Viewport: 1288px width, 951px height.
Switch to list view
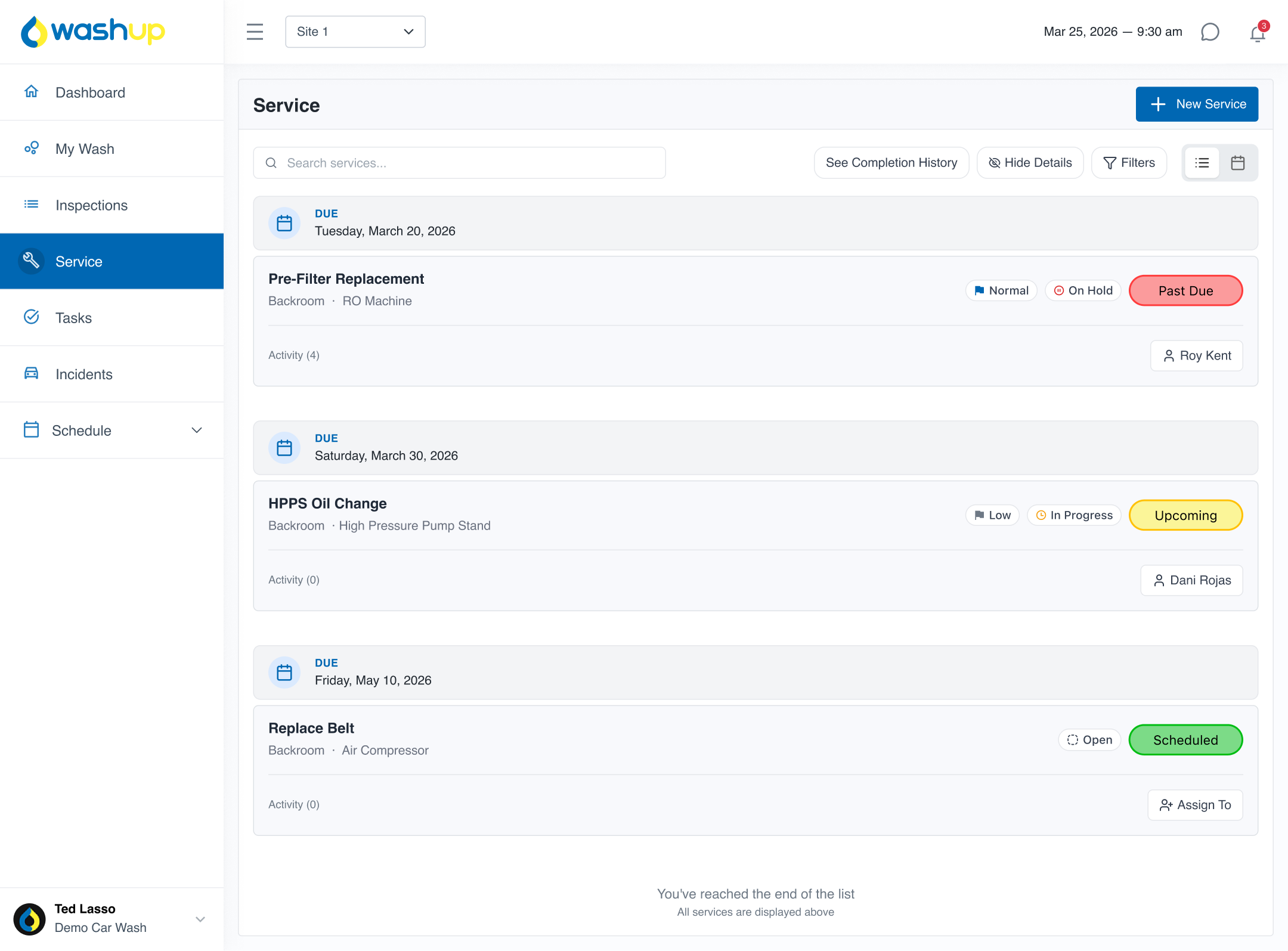1202,163
